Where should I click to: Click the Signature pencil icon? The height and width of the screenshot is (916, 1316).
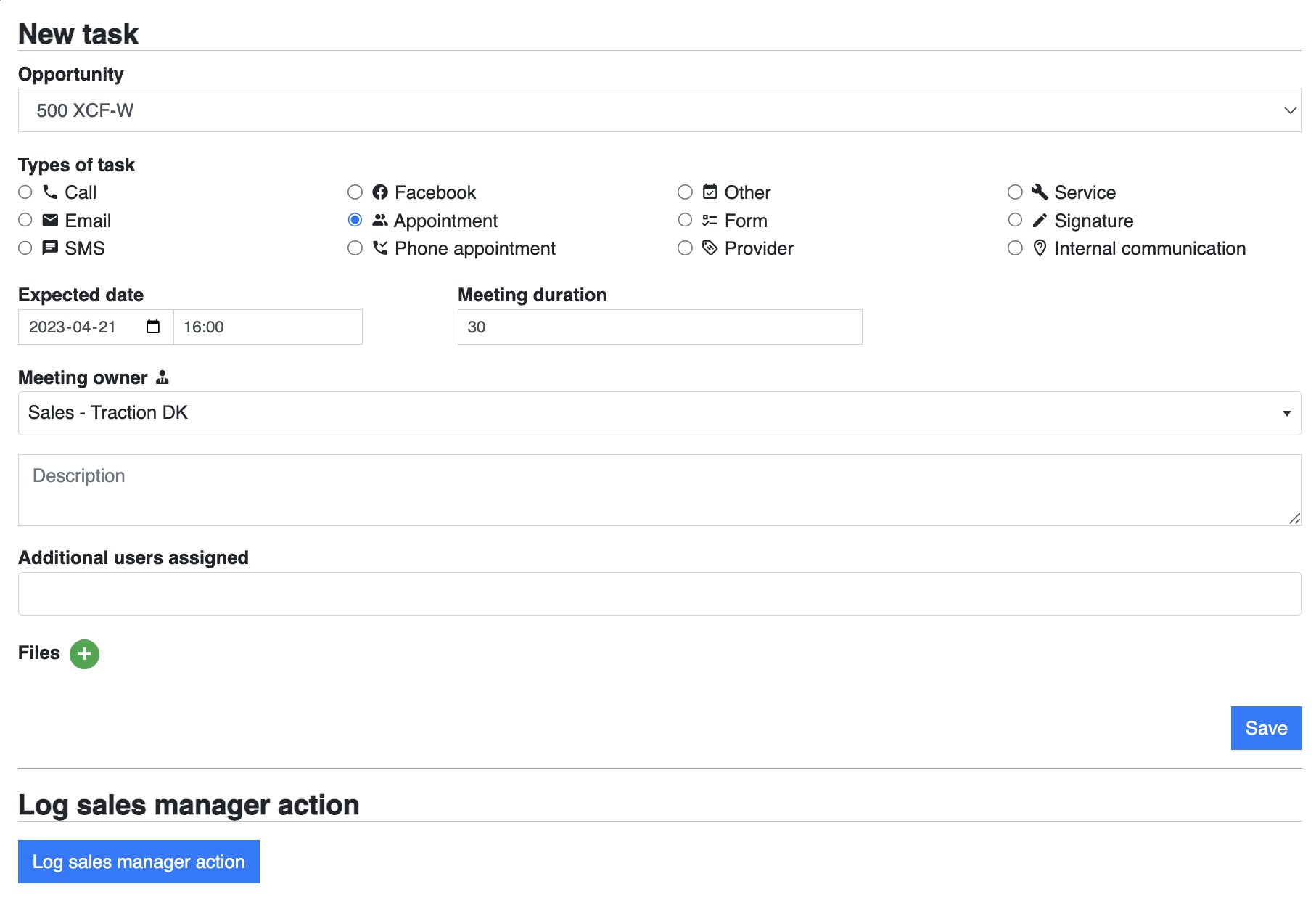1040,221
